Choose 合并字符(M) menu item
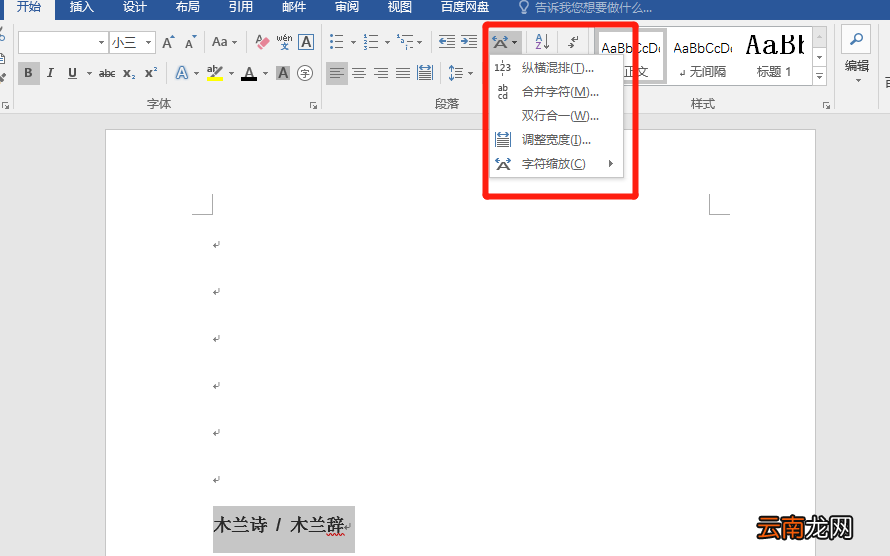890x556 pixels. click(x=556, y=92)
